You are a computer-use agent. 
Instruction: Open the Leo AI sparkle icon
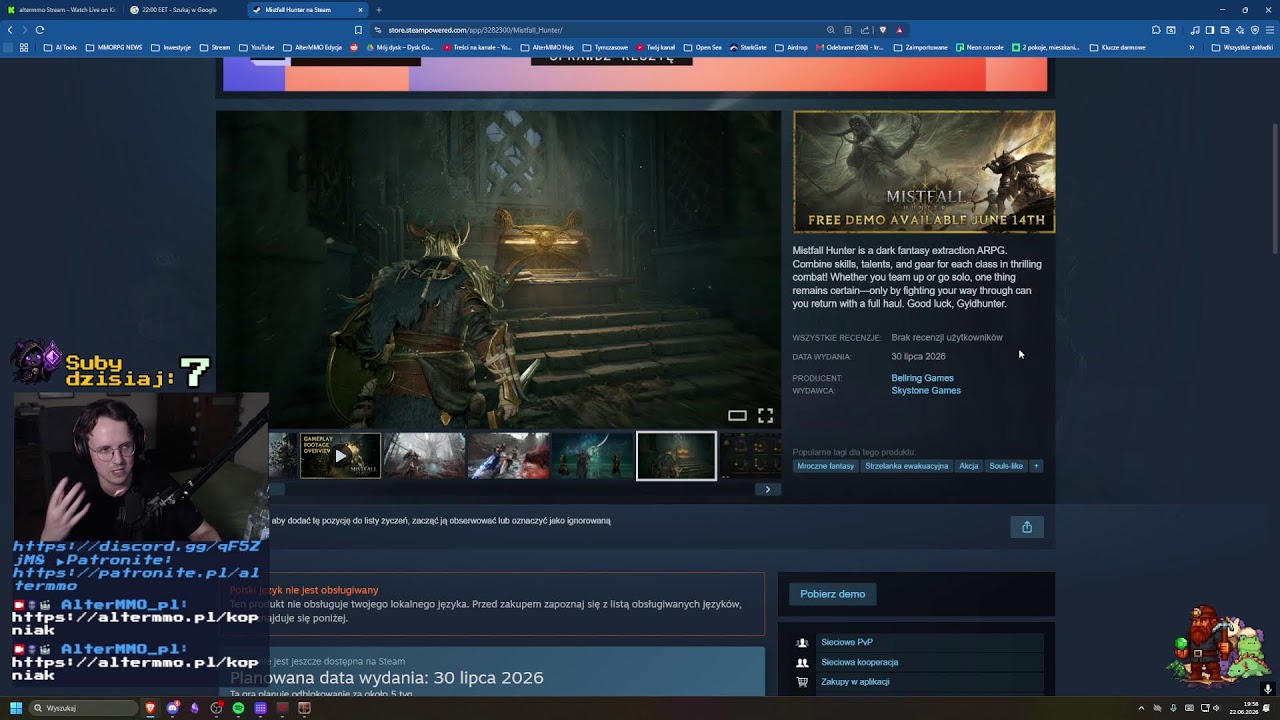(1239, 30)
